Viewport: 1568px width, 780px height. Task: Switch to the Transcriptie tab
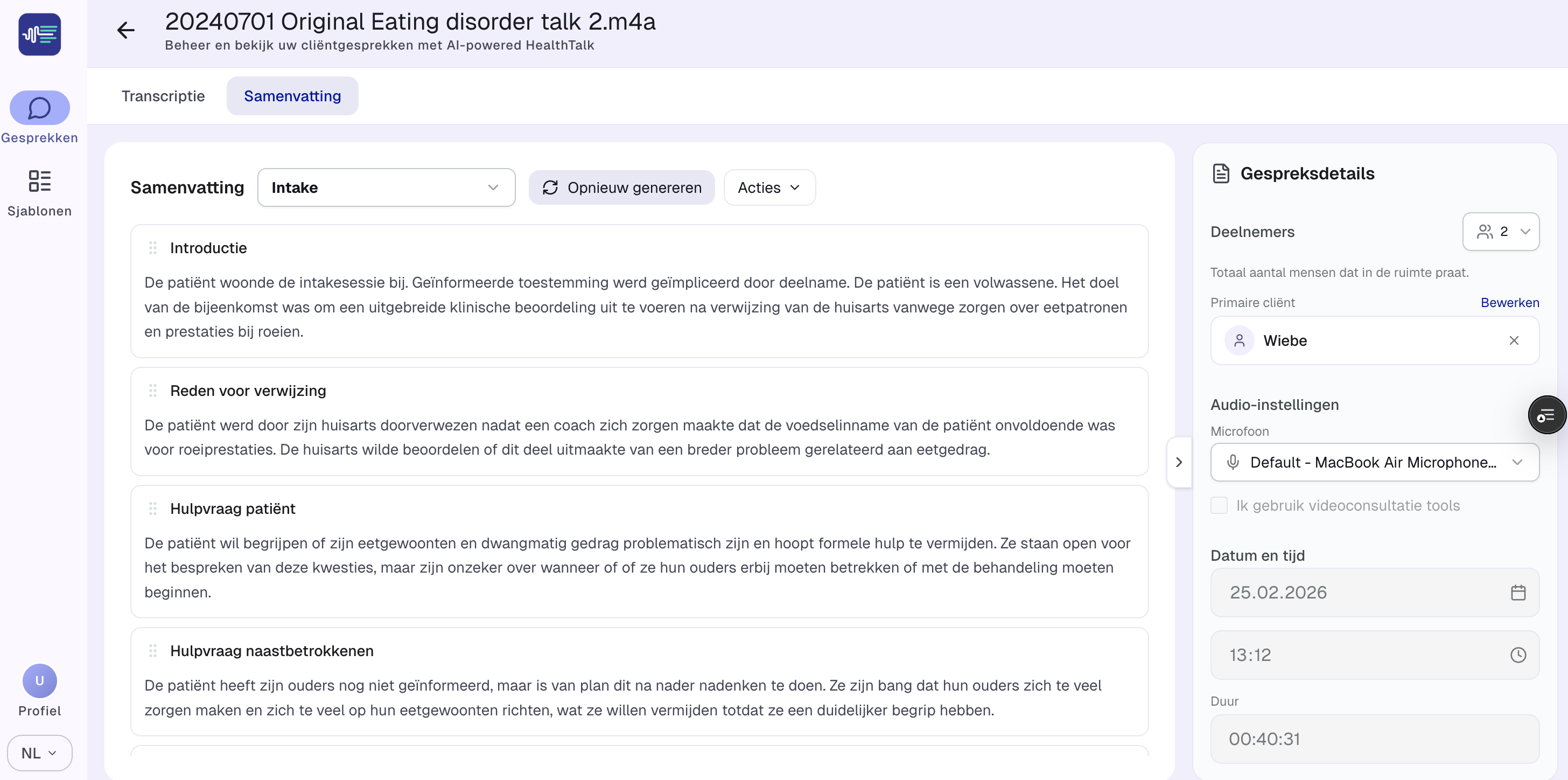(163, 95)
